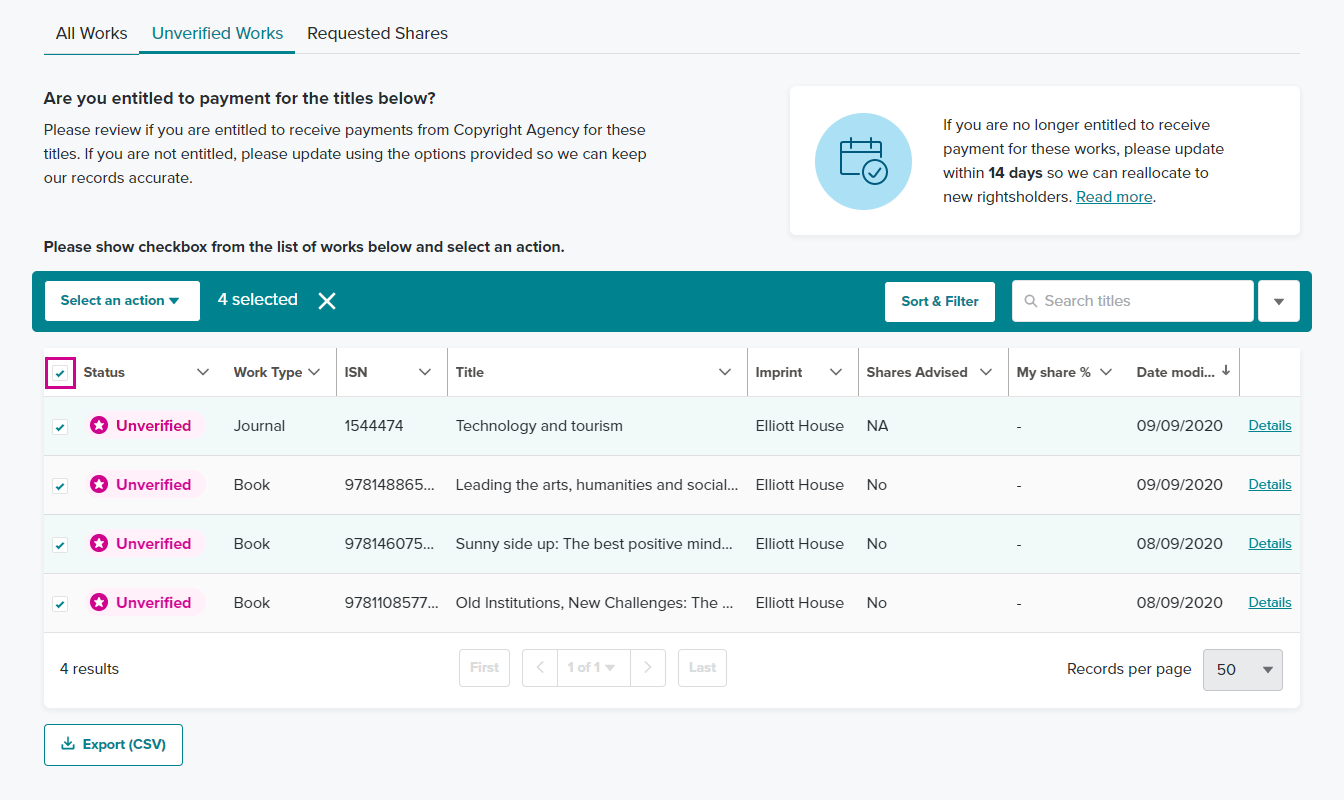Open the 1 of 1 page selector

point(593,668)
